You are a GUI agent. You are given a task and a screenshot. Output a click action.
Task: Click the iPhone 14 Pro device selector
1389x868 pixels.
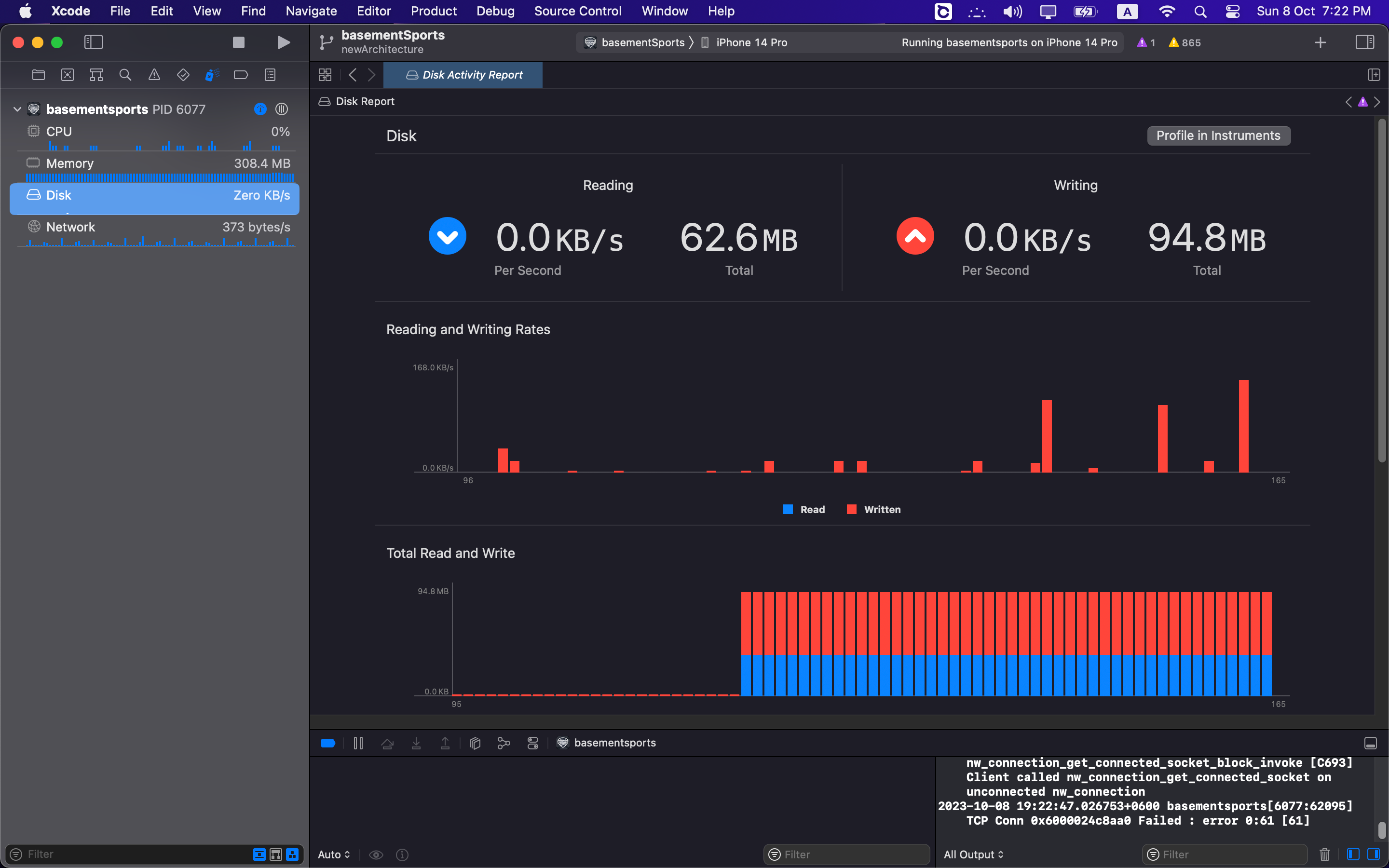point(751,42)
